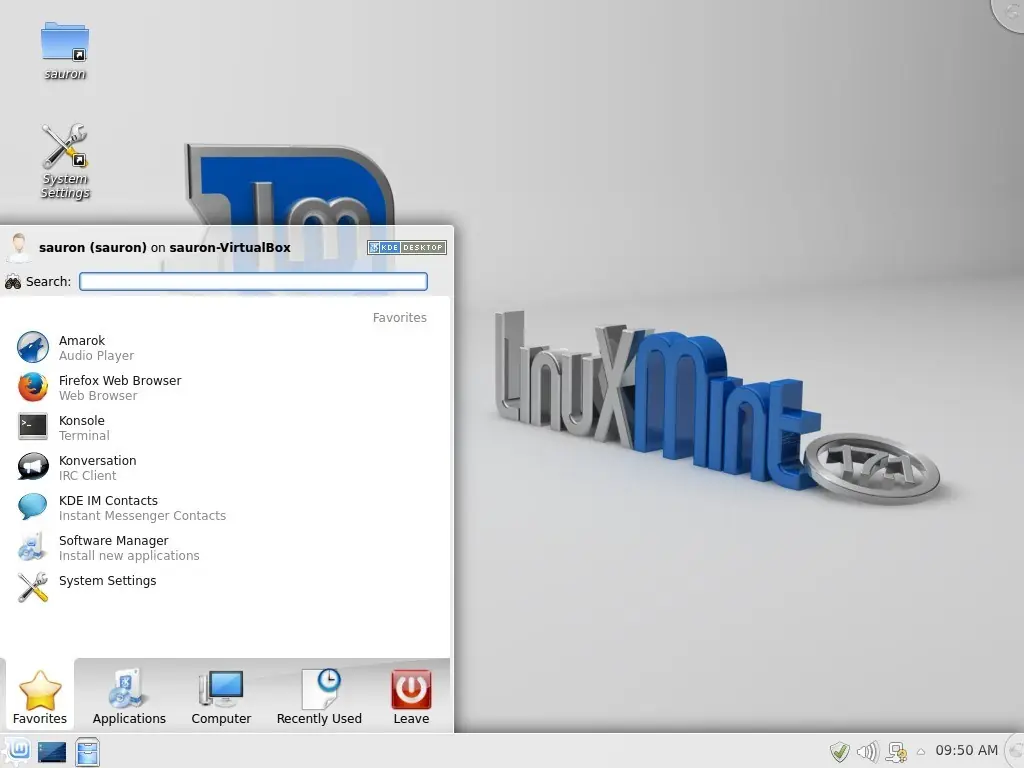Select the 'Konsole' label
1024x768 pixels.
(x=82, y=421)
